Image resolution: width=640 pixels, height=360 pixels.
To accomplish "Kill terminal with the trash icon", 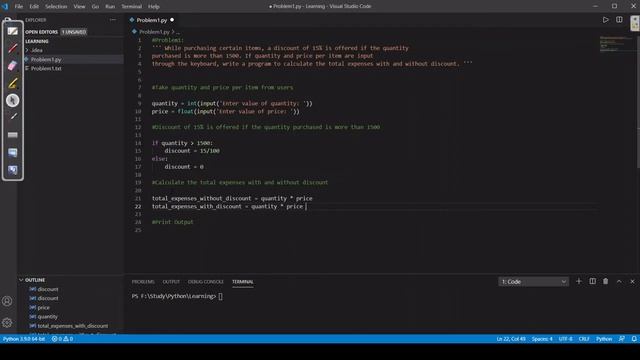I will pos(606,281).
